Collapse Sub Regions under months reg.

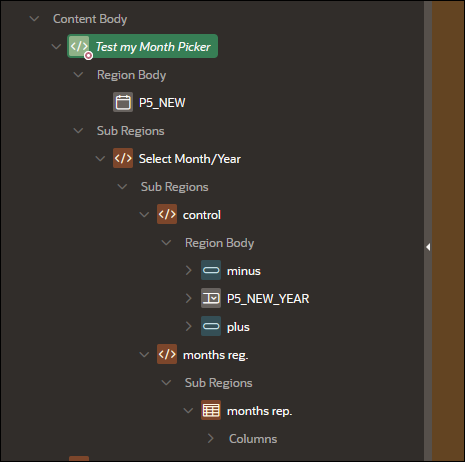pos(166,383)
